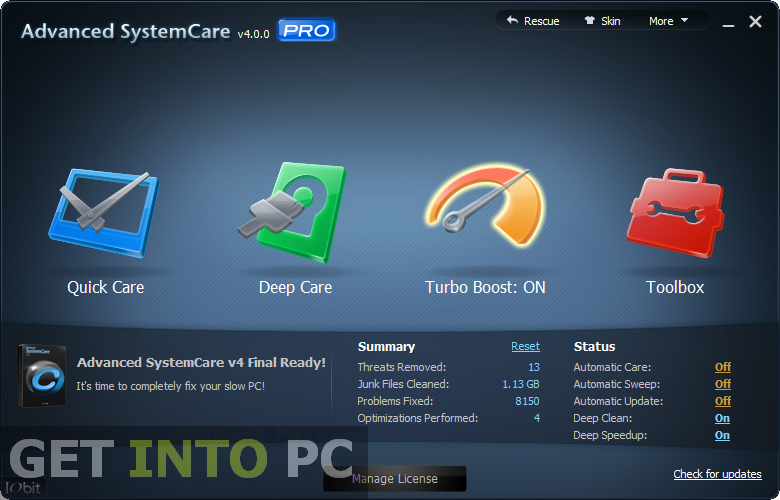Open the red Toolbox icon
The height and width of the screenshot is (500, 780).
coord(675,213)
